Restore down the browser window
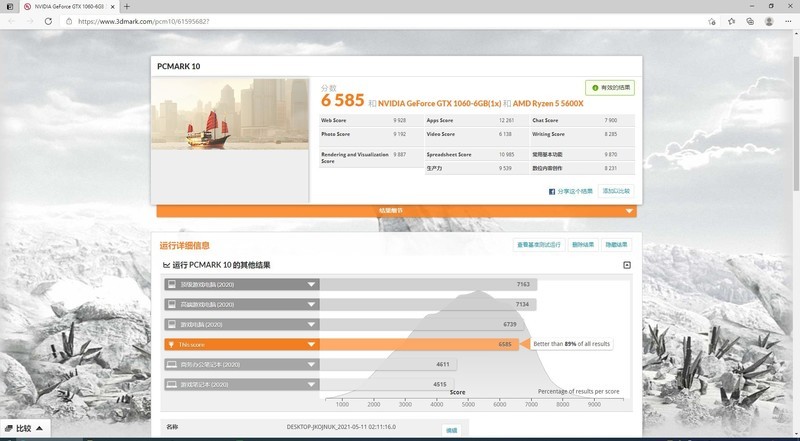The width and height of the screenshot is (800, 441). coord(771,6)
